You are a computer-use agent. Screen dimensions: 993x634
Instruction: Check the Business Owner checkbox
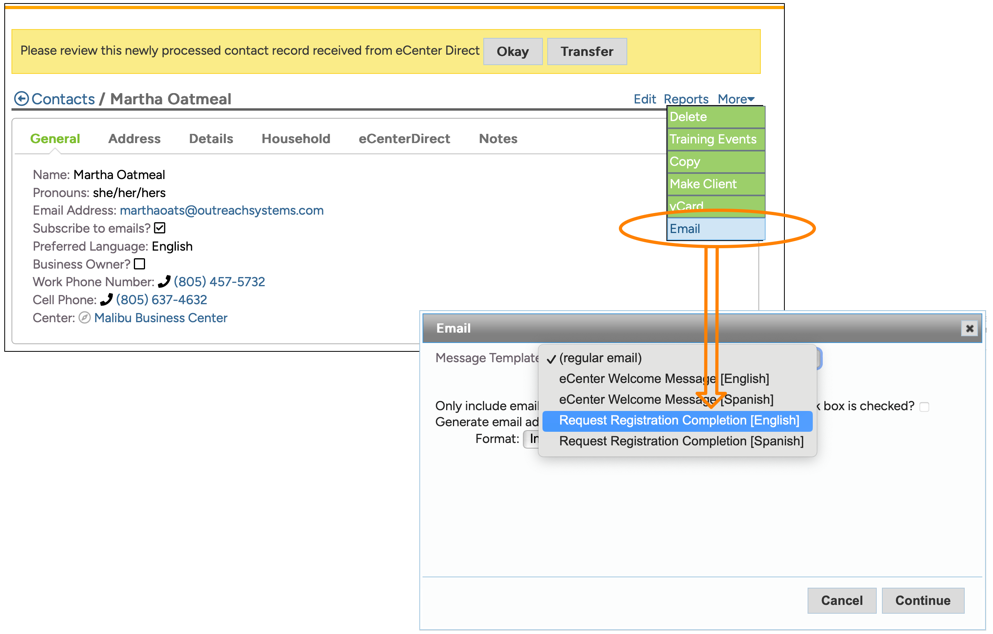(x=140, y=264)
